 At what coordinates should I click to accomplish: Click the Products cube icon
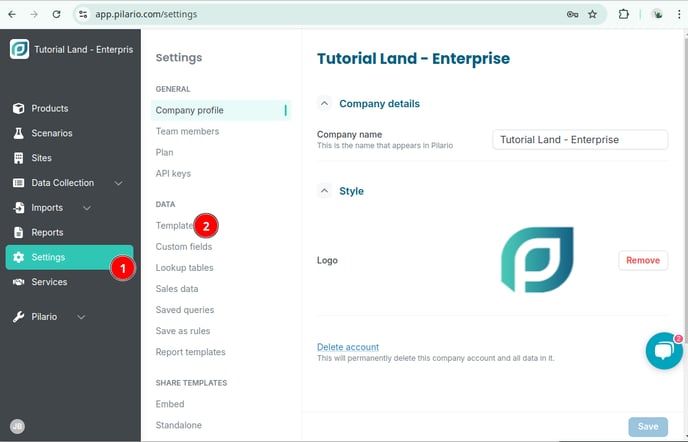(18, 108)
